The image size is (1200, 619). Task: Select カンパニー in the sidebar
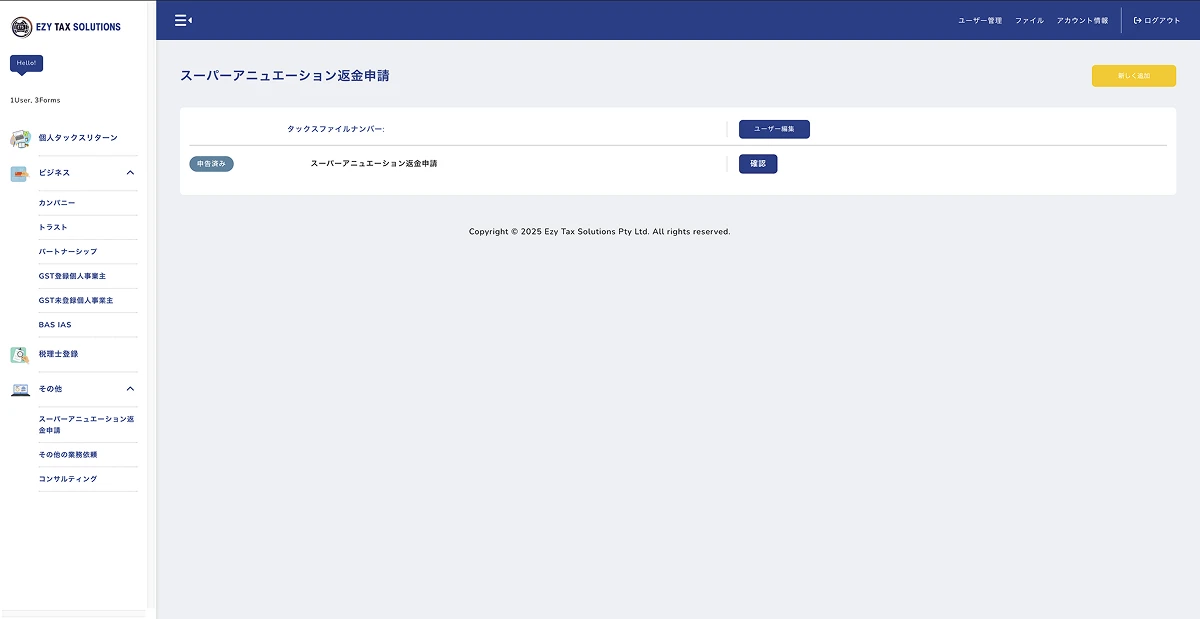(57, 203)
